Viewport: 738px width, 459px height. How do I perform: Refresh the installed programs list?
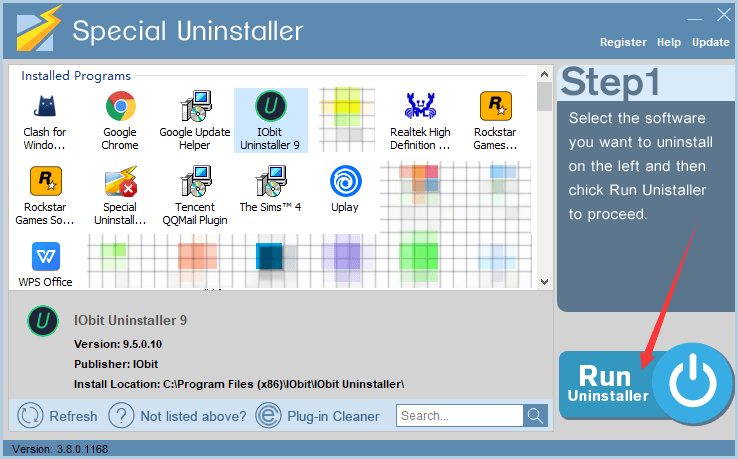tap(58, 416)
